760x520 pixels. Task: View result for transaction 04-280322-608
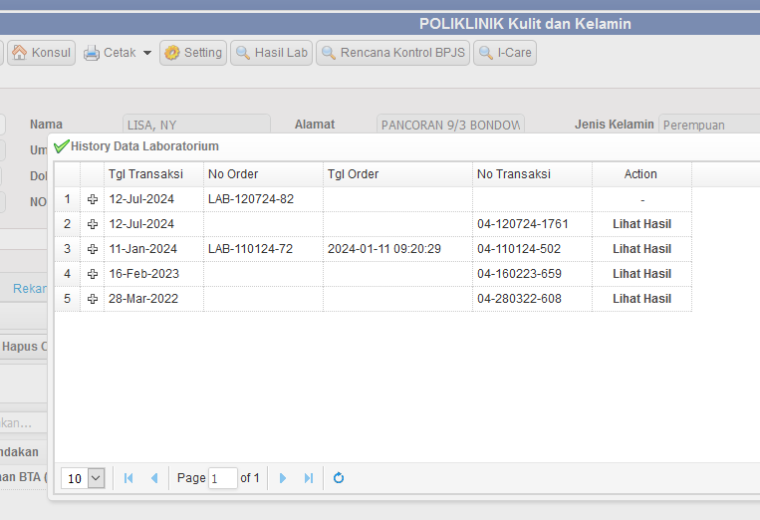pos(642,299)
